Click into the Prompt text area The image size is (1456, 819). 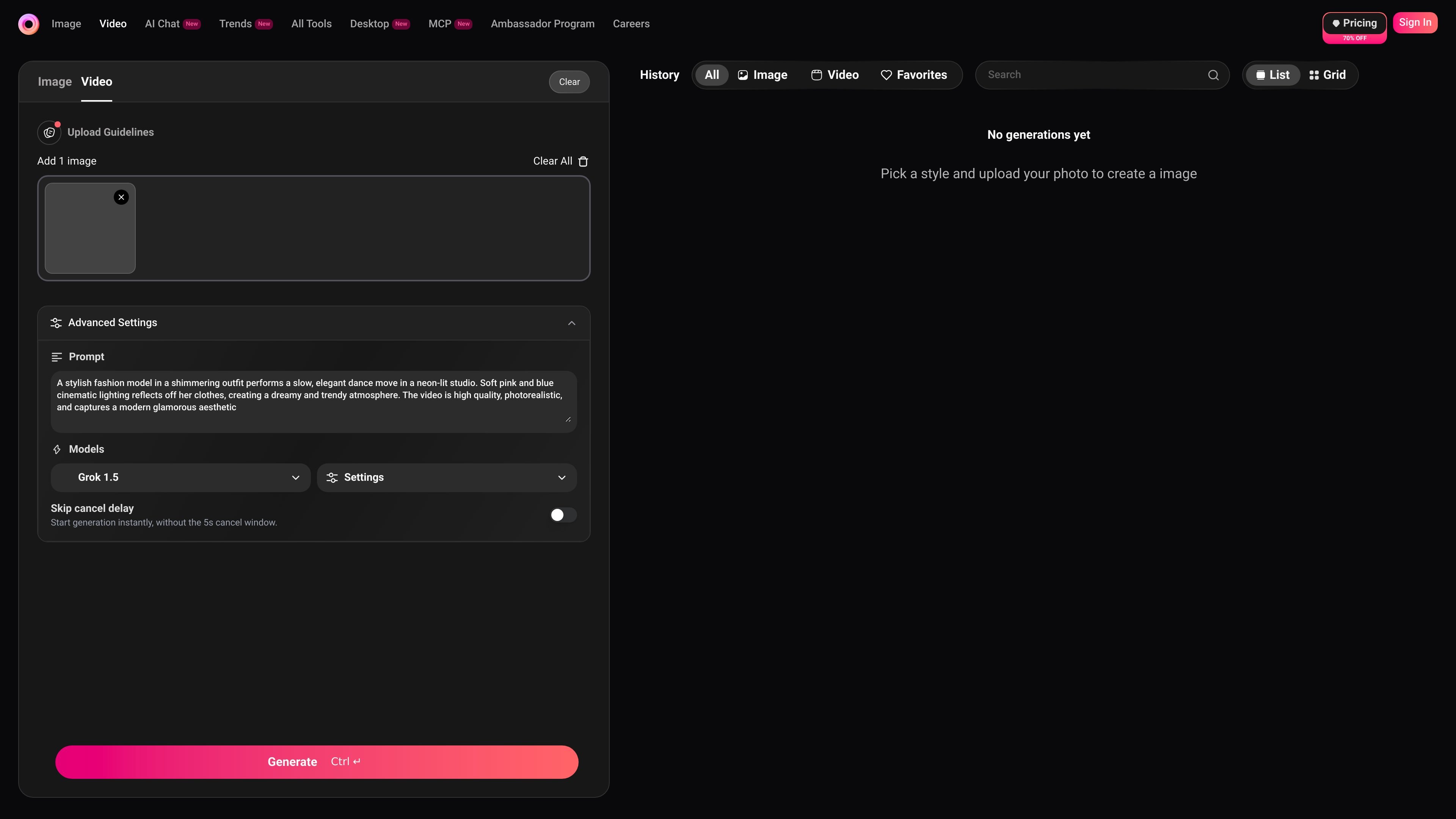pyautogui.click(x=314, y=401)
